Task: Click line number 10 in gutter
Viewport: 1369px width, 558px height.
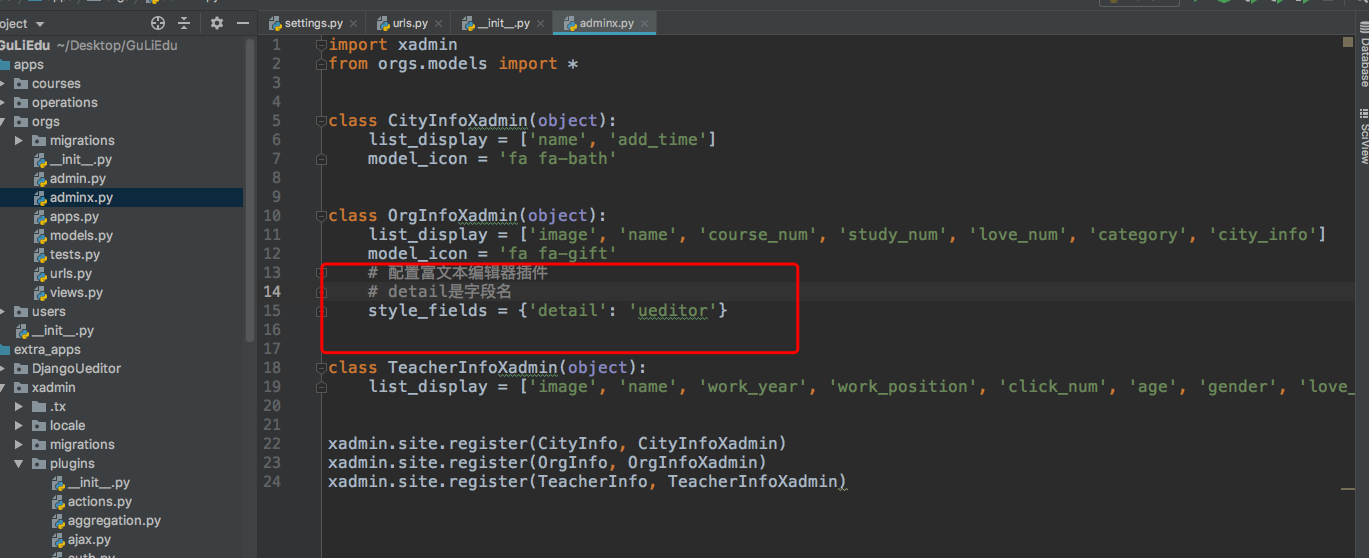Action: click(273, 215)
